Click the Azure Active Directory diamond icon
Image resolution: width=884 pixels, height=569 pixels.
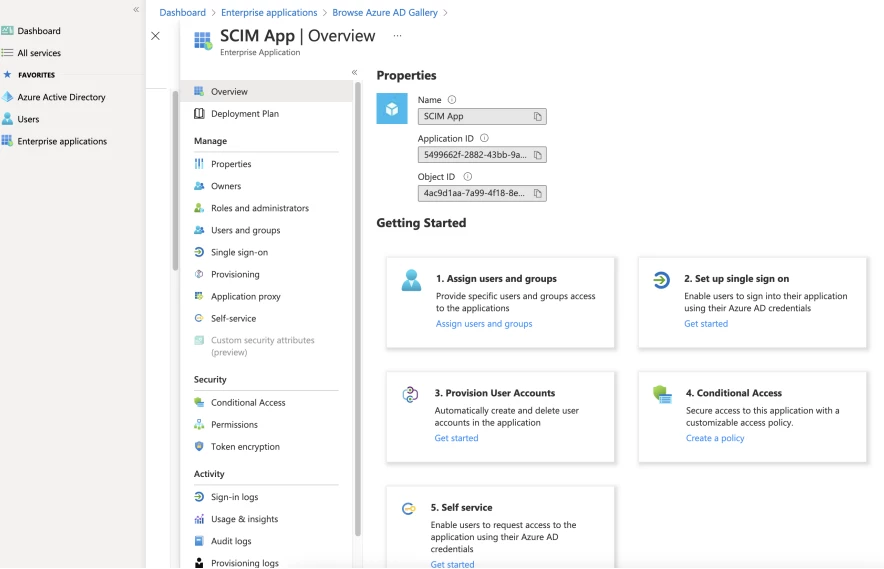(7, 97)
